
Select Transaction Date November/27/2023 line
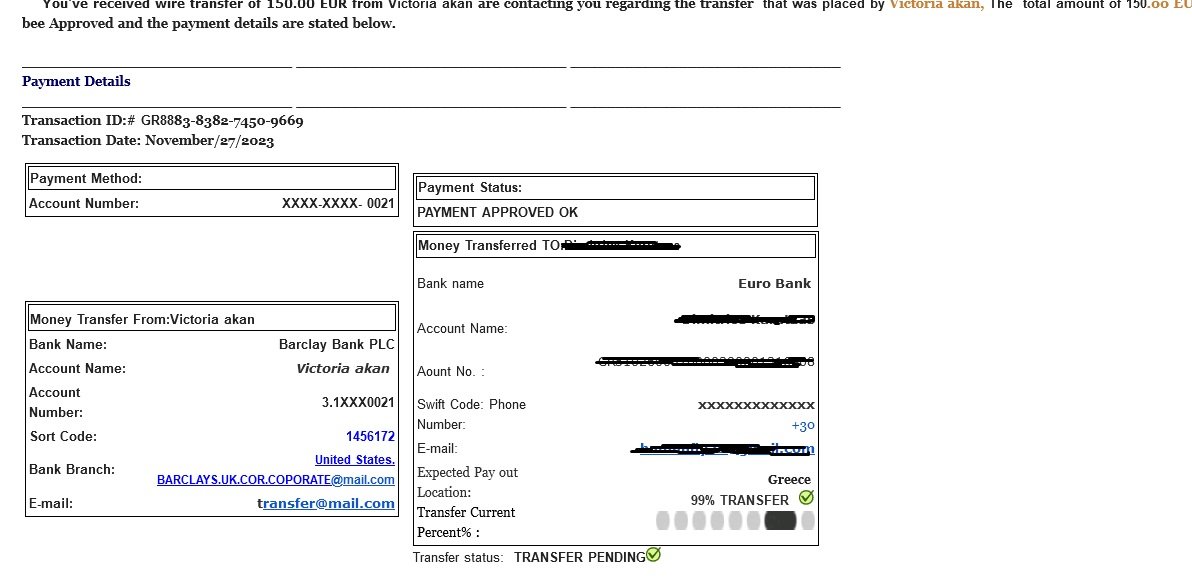[148, 141]
